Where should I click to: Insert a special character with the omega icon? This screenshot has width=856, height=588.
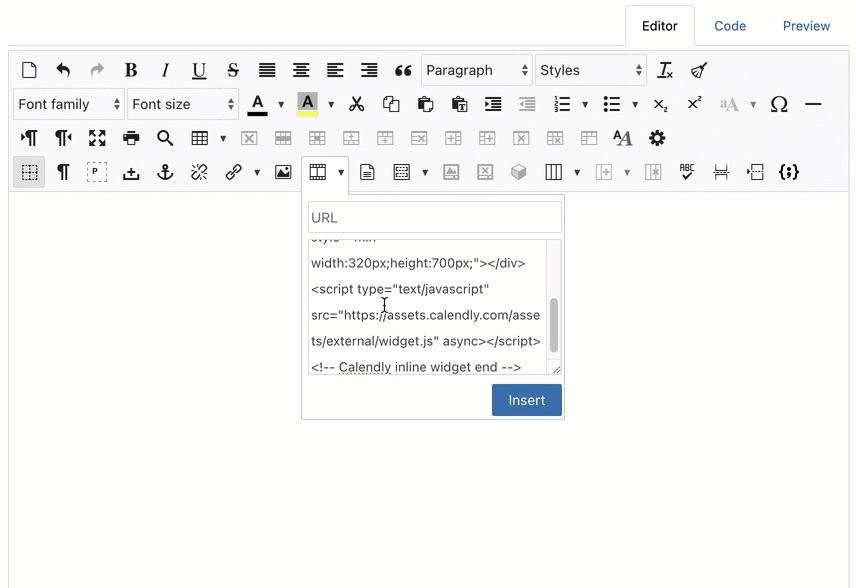(779, 104)
